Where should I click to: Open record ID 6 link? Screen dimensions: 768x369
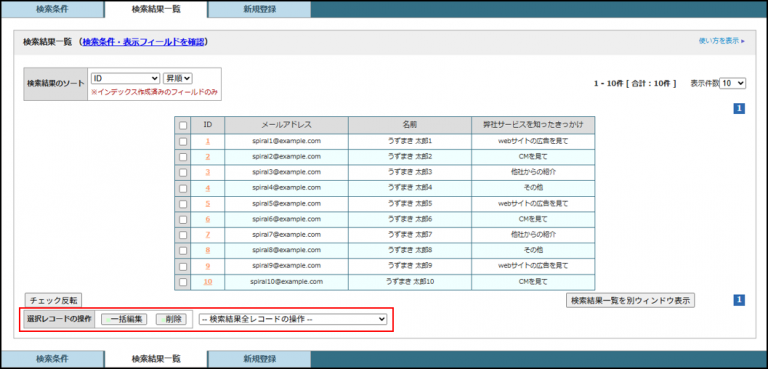[208, 219]
